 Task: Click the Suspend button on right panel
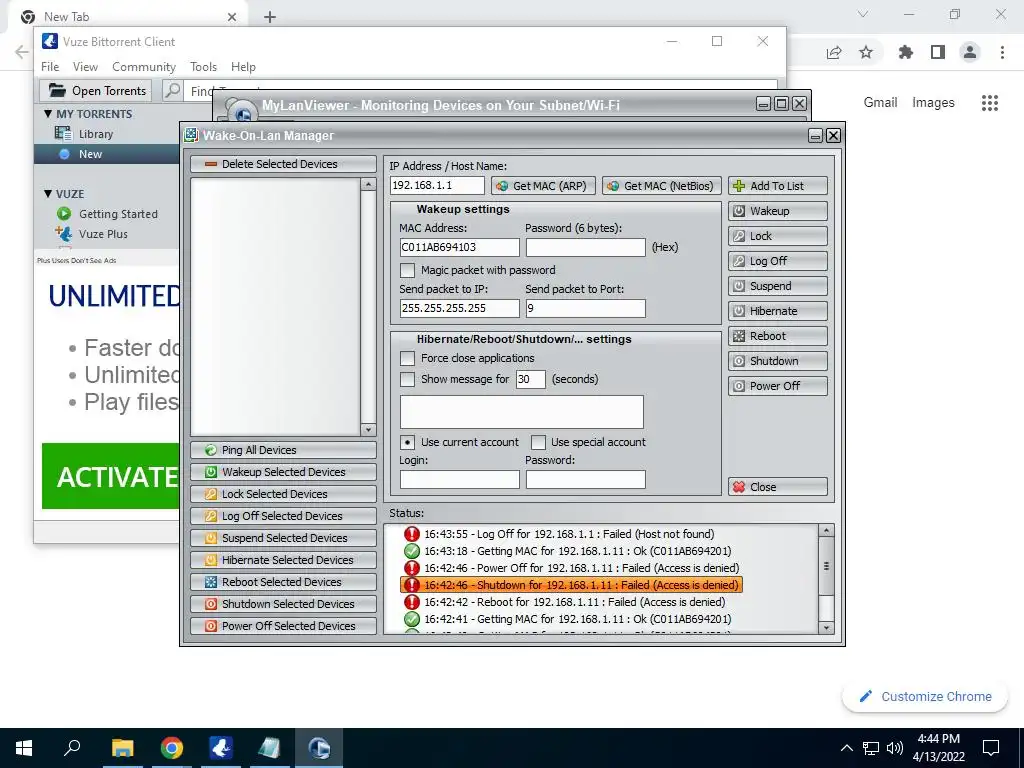pyautogui.click(x=778, y=286)
